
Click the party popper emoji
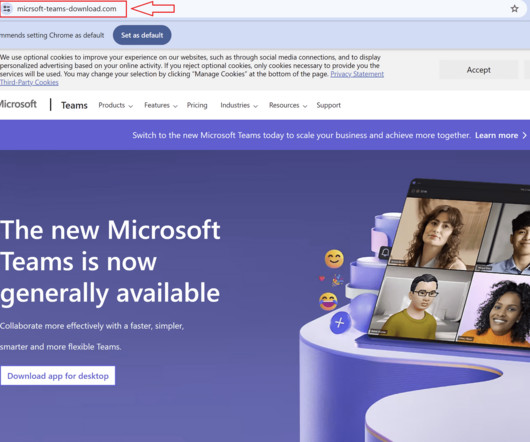click(x=337, y=280)
